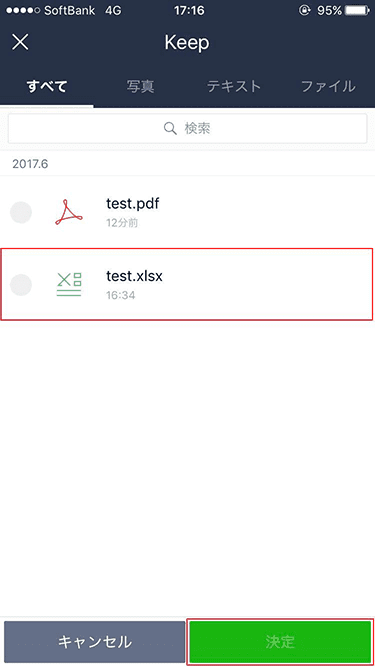Switch to the テキスト tab
Image resolution: width=375 pixels, height=667 pixels.
coord(234,87)
